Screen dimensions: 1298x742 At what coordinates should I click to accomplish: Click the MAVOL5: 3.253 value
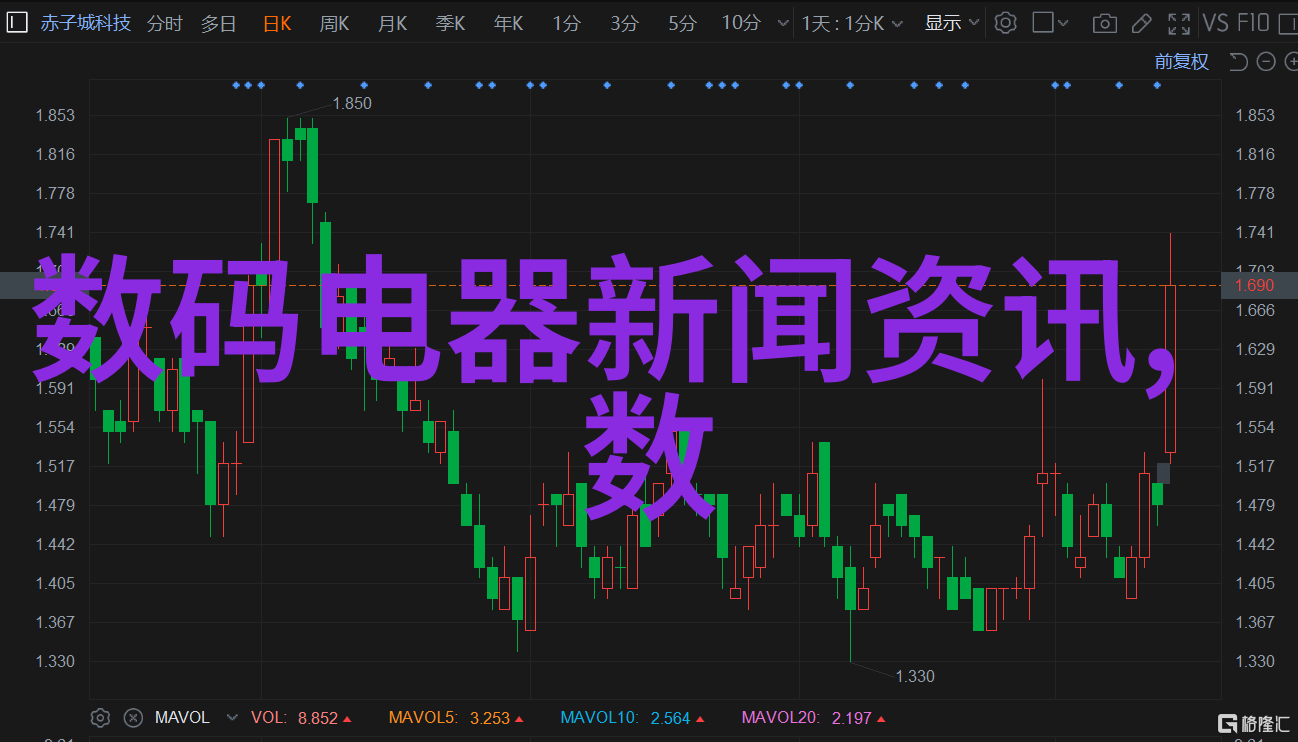pyautogui.click(x=456, y=718)
